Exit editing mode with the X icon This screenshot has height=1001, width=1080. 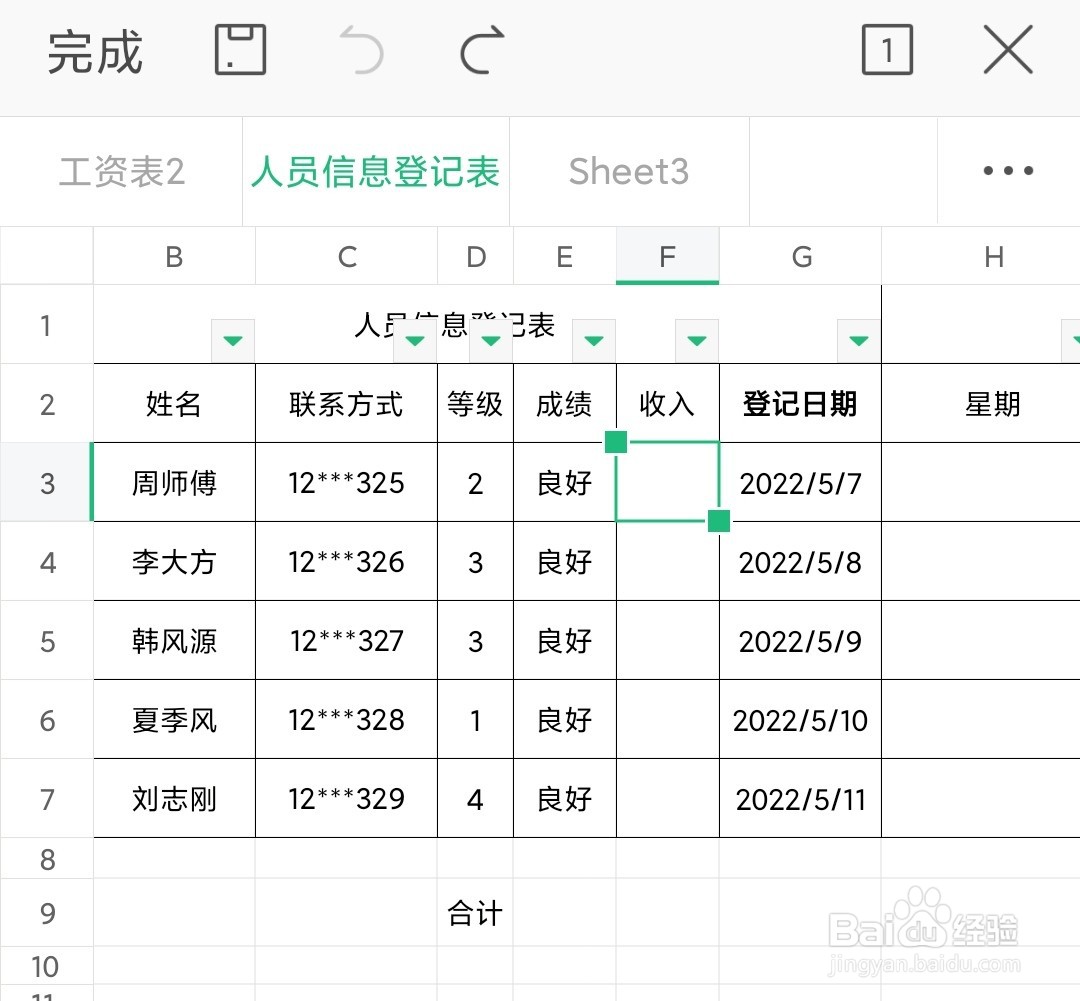click(x=1006, y=50)
